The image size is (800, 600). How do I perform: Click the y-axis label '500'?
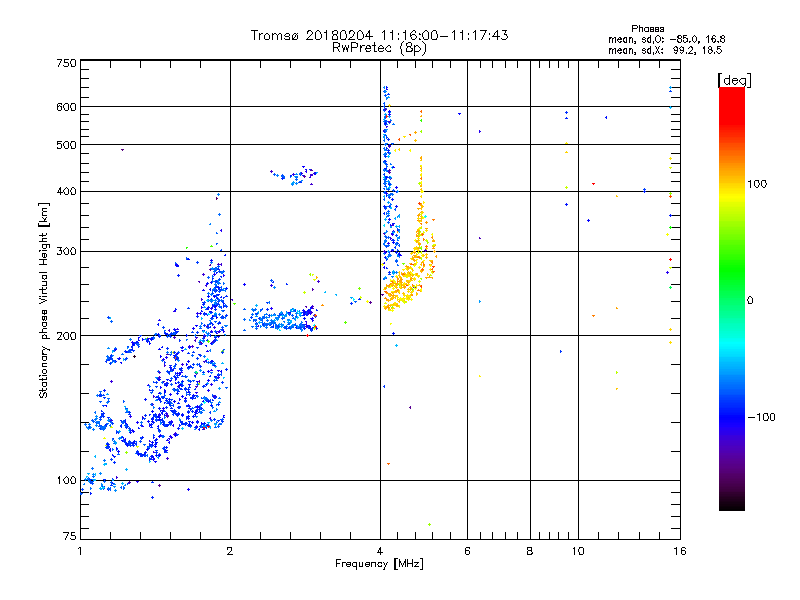[x=66, y=145]
